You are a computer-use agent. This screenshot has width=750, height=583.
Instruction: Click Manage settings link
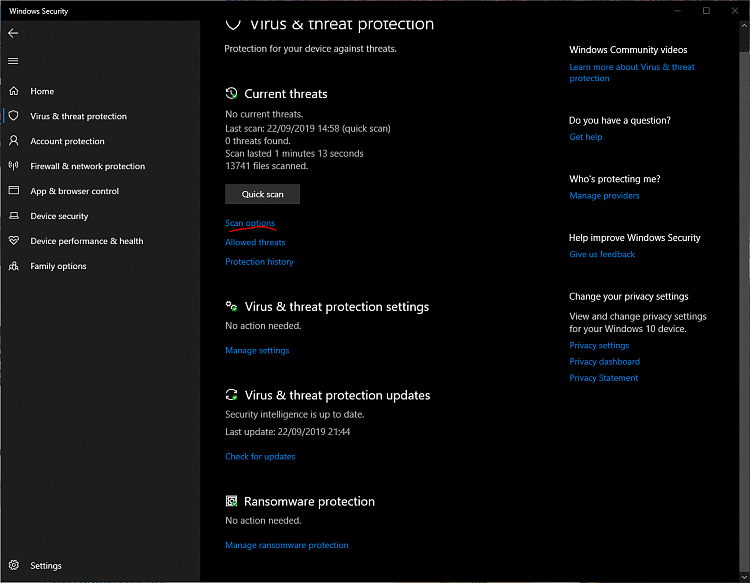point(257,351)
